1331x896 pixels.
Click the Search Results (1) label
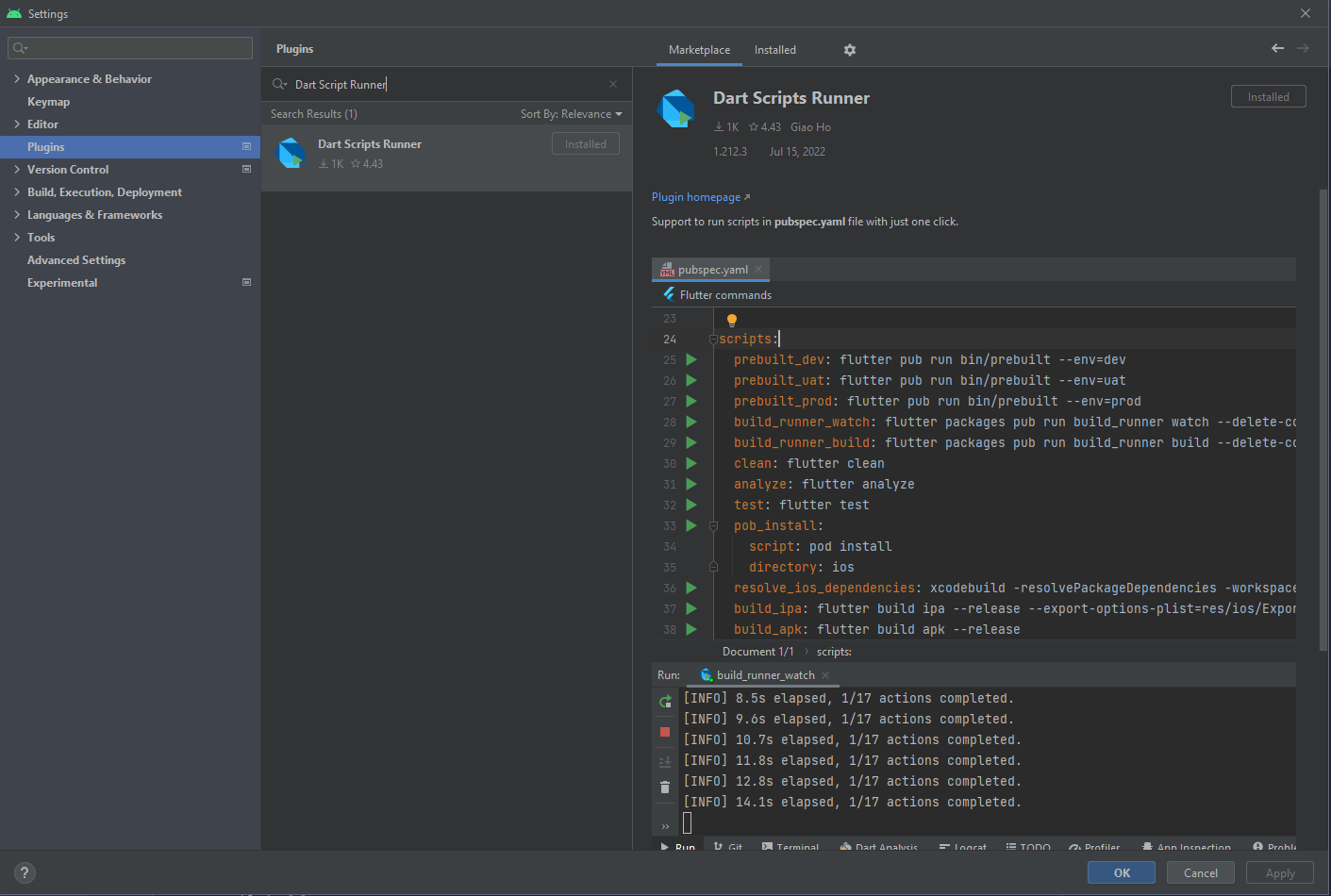(x=314, y=114)
